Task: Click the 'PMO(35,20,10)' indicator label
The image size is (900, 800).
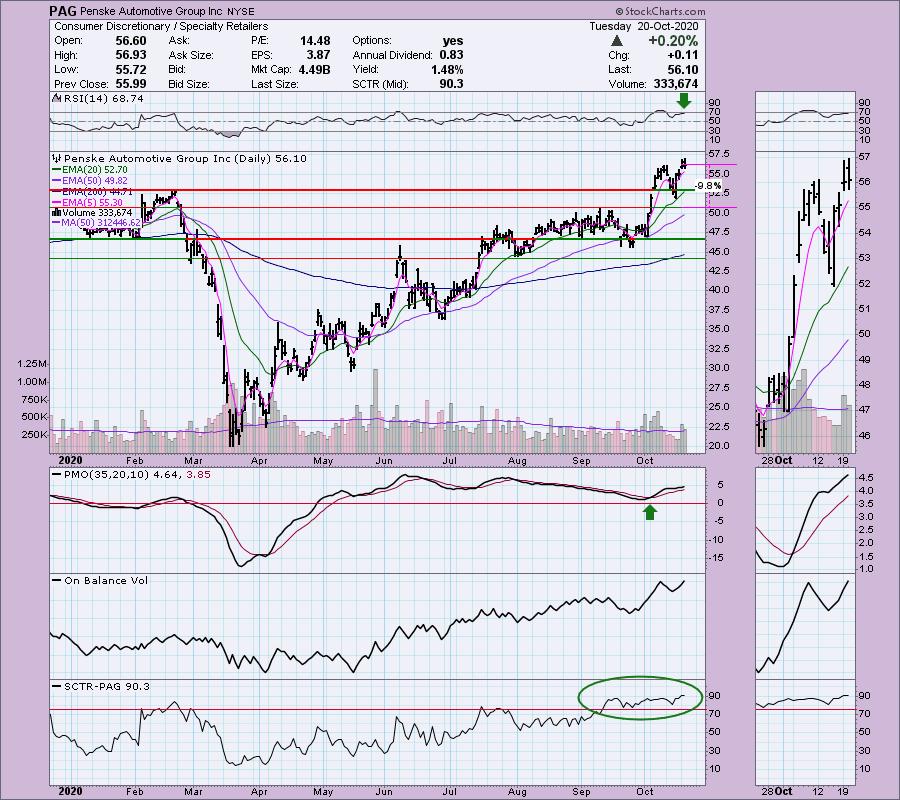Action: pos(107,475)
